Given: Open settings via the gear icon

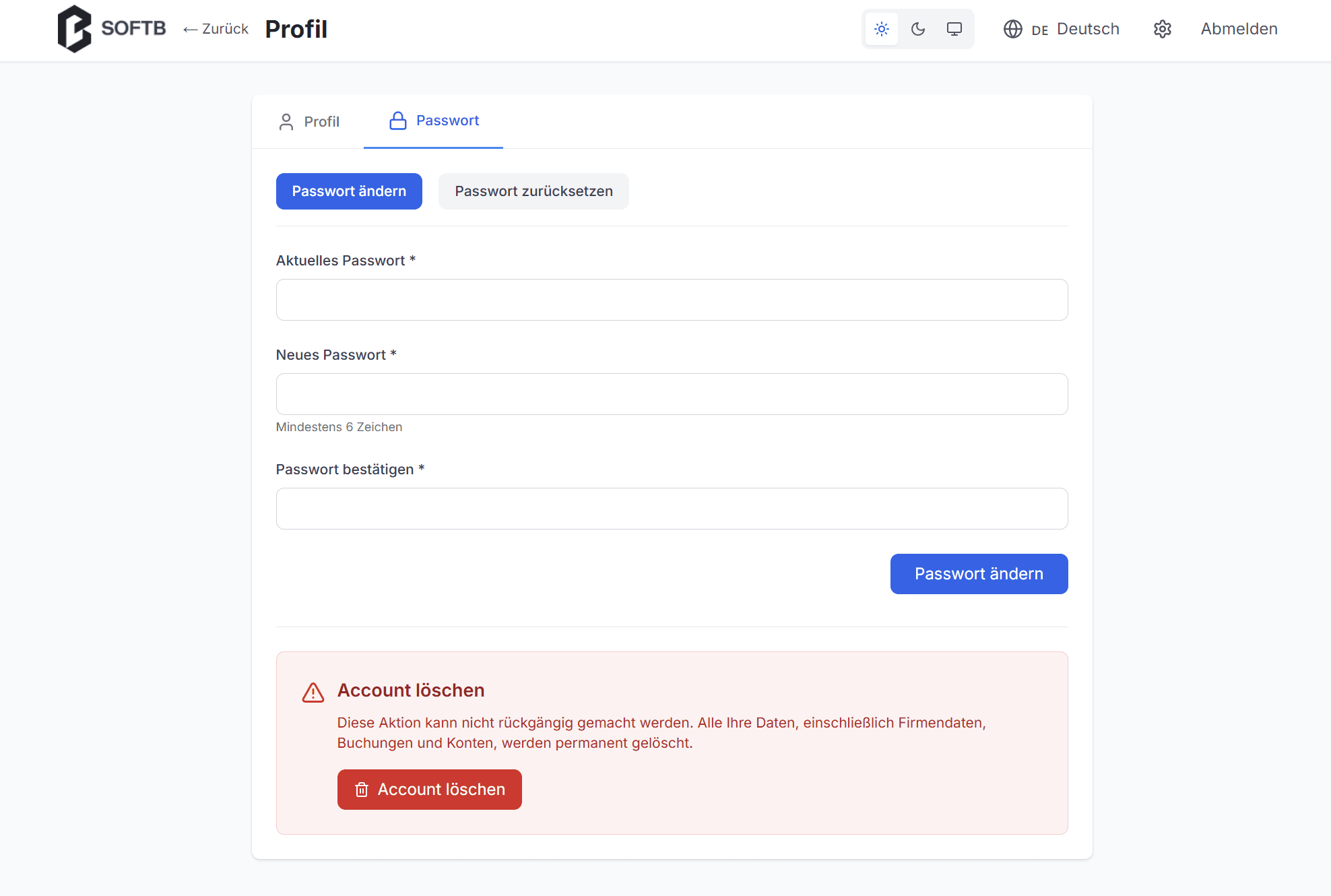Looking at the screenshot, I should 1163,29.
